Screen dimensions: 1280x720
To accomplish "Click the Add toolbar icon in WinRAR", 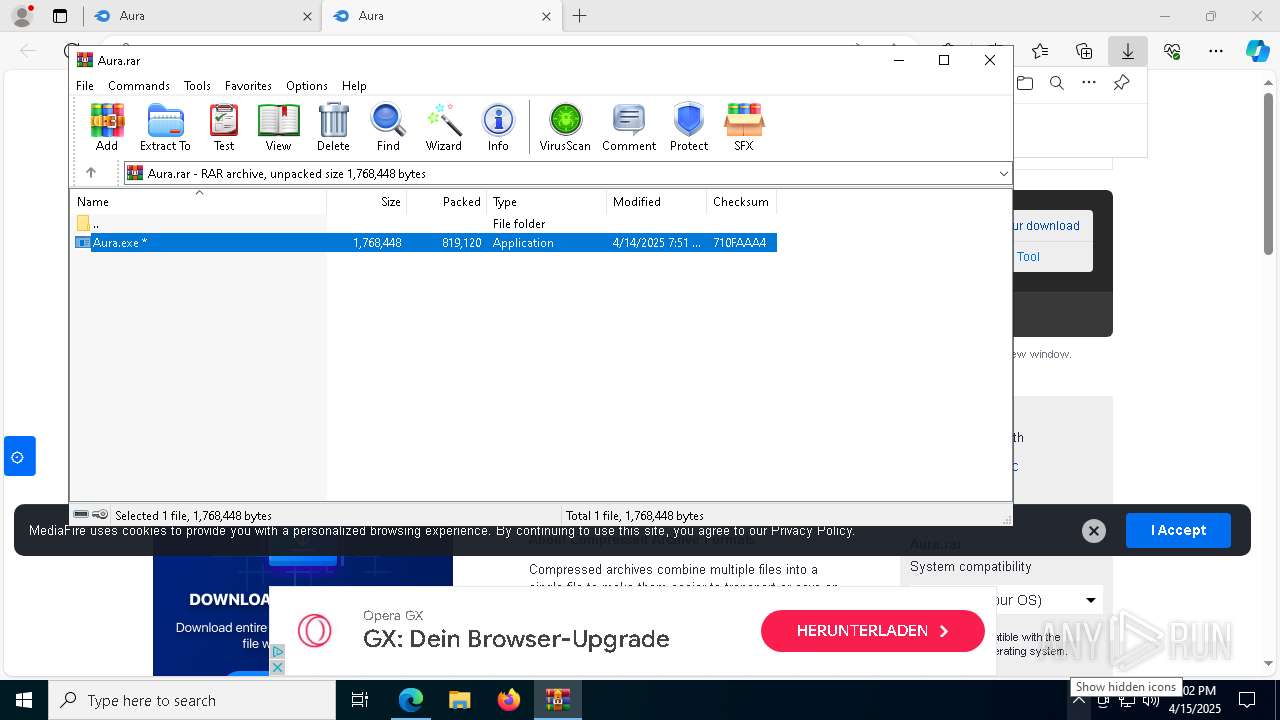I will tap(107, 127).
